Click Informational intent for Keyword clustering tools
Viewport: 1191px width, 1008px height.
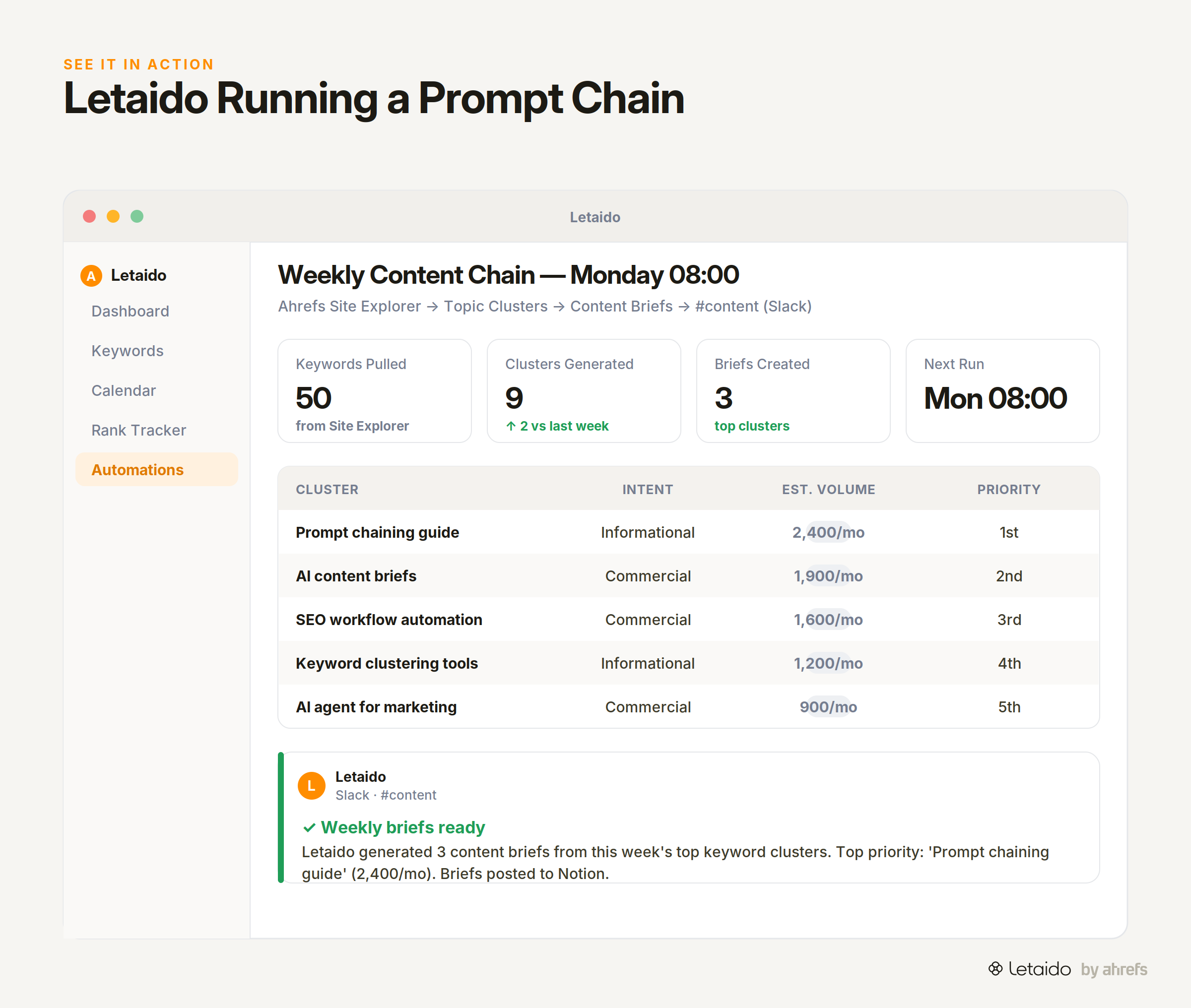pyautogui.click(x=648, y=663)
